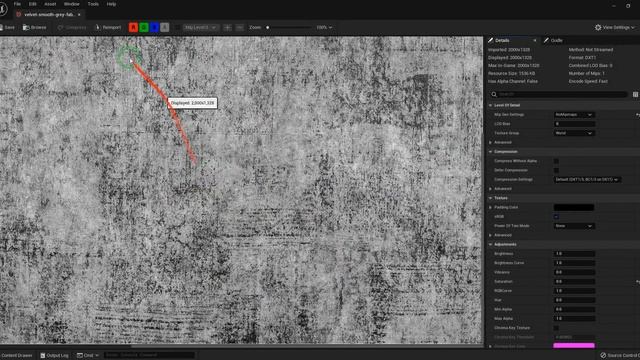
Task: Open the View Settings menu
Action: pos(615,27)
